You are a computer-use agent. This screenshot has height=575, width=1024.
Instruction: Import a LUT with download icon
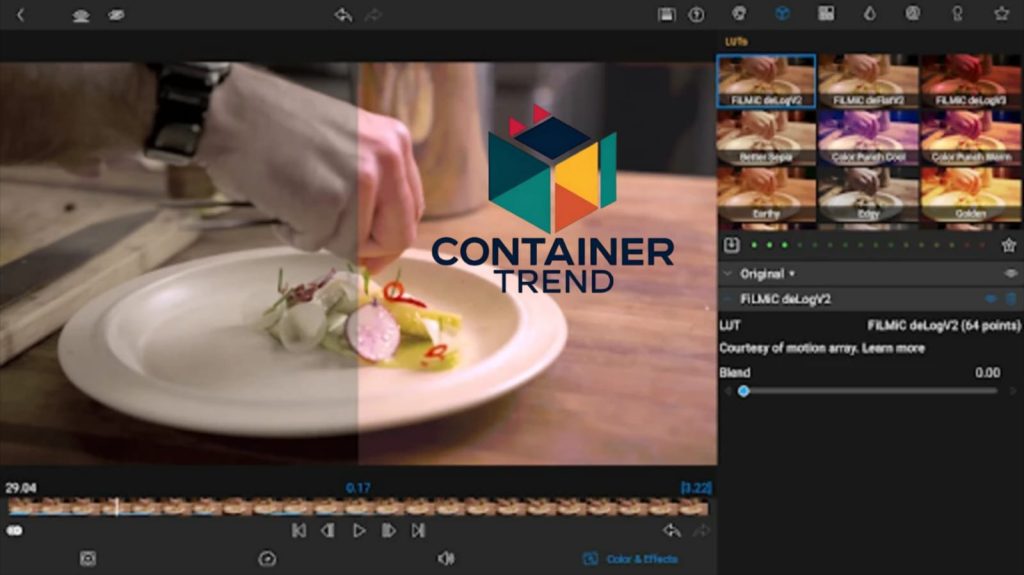click(731, 245)
